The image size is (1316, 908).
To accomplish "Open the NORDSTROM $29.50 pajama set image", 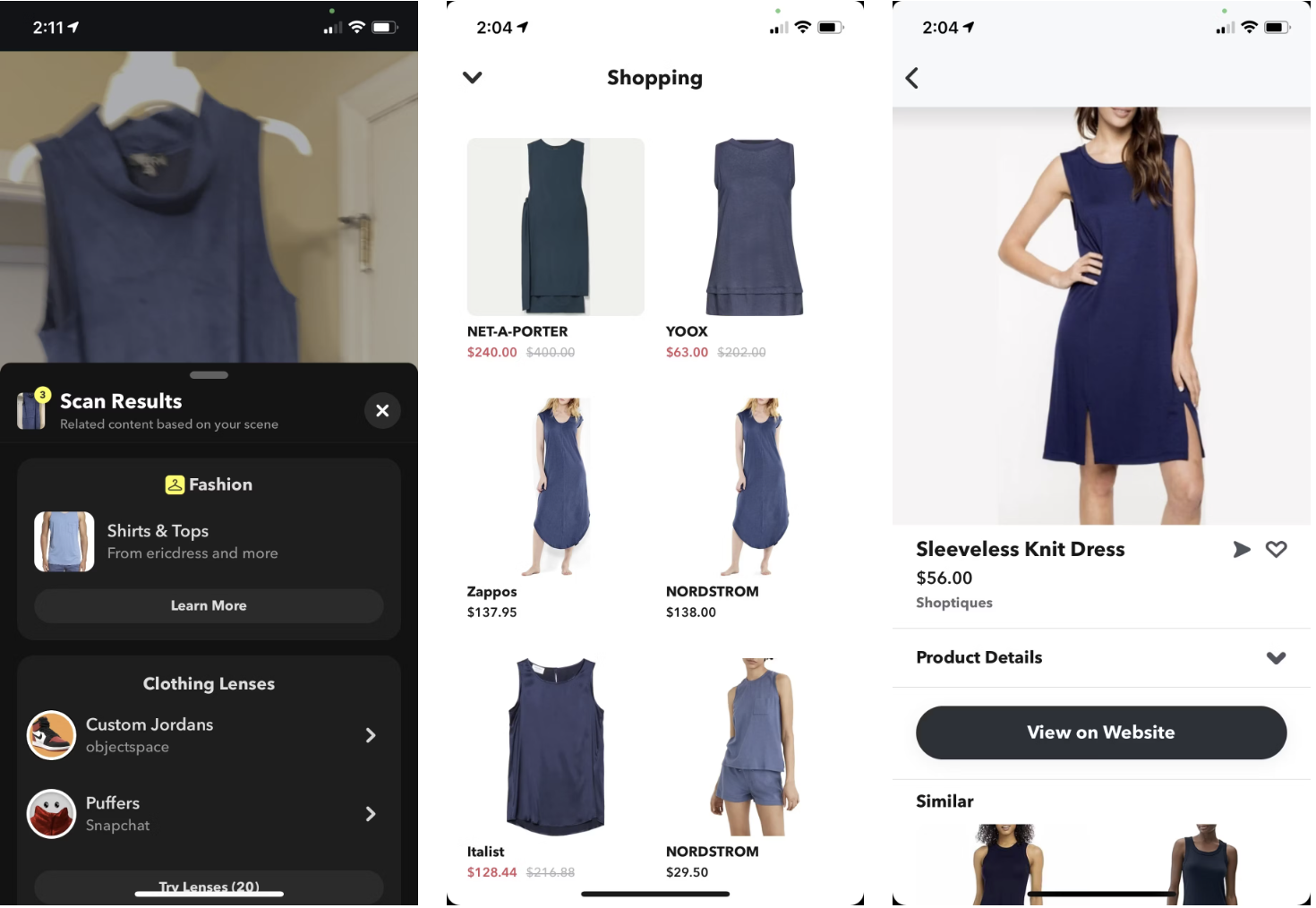I will pos(755,747).
